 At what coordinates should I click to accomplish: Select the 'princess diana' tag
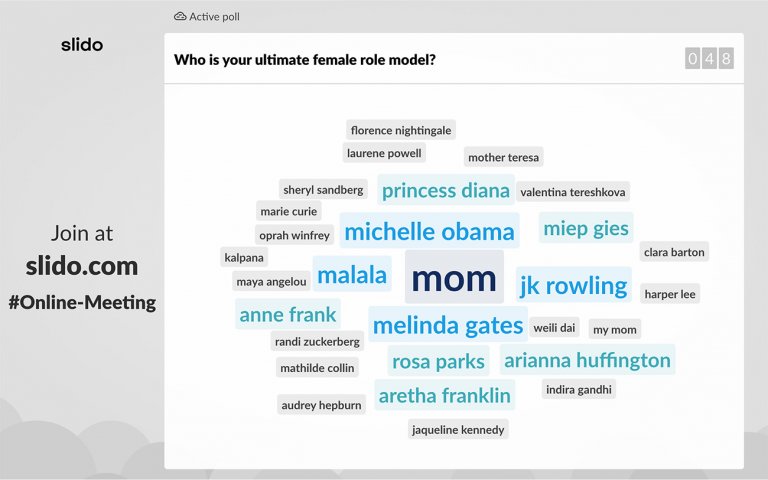(x=446, y=190)
